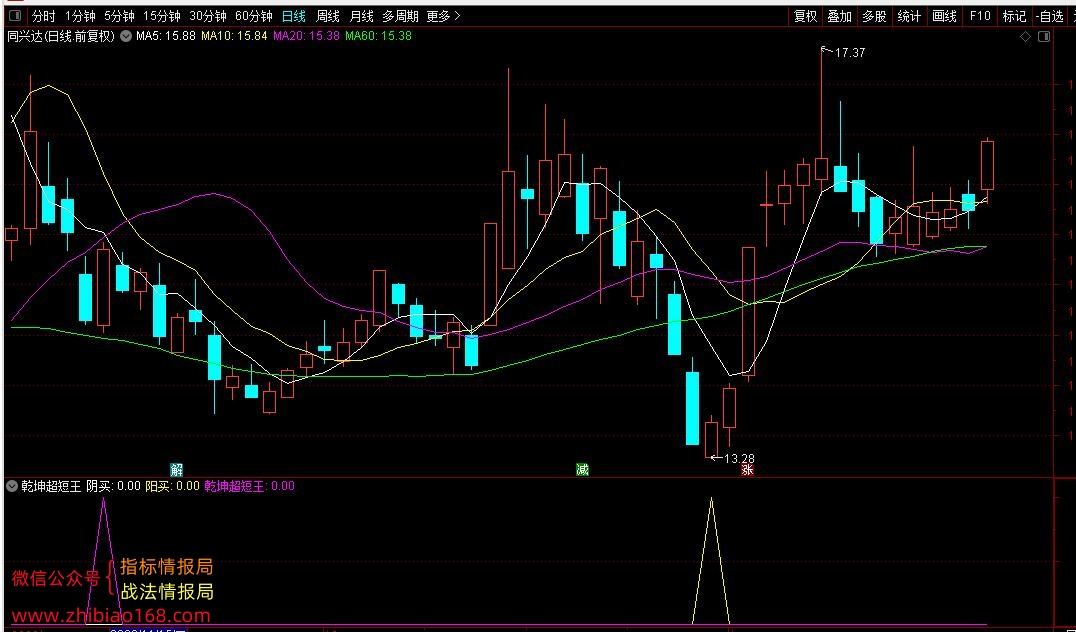Click the 乾坤超短王 indicator name
Viewport: 1076px width, 632px height.
point(51,486)
